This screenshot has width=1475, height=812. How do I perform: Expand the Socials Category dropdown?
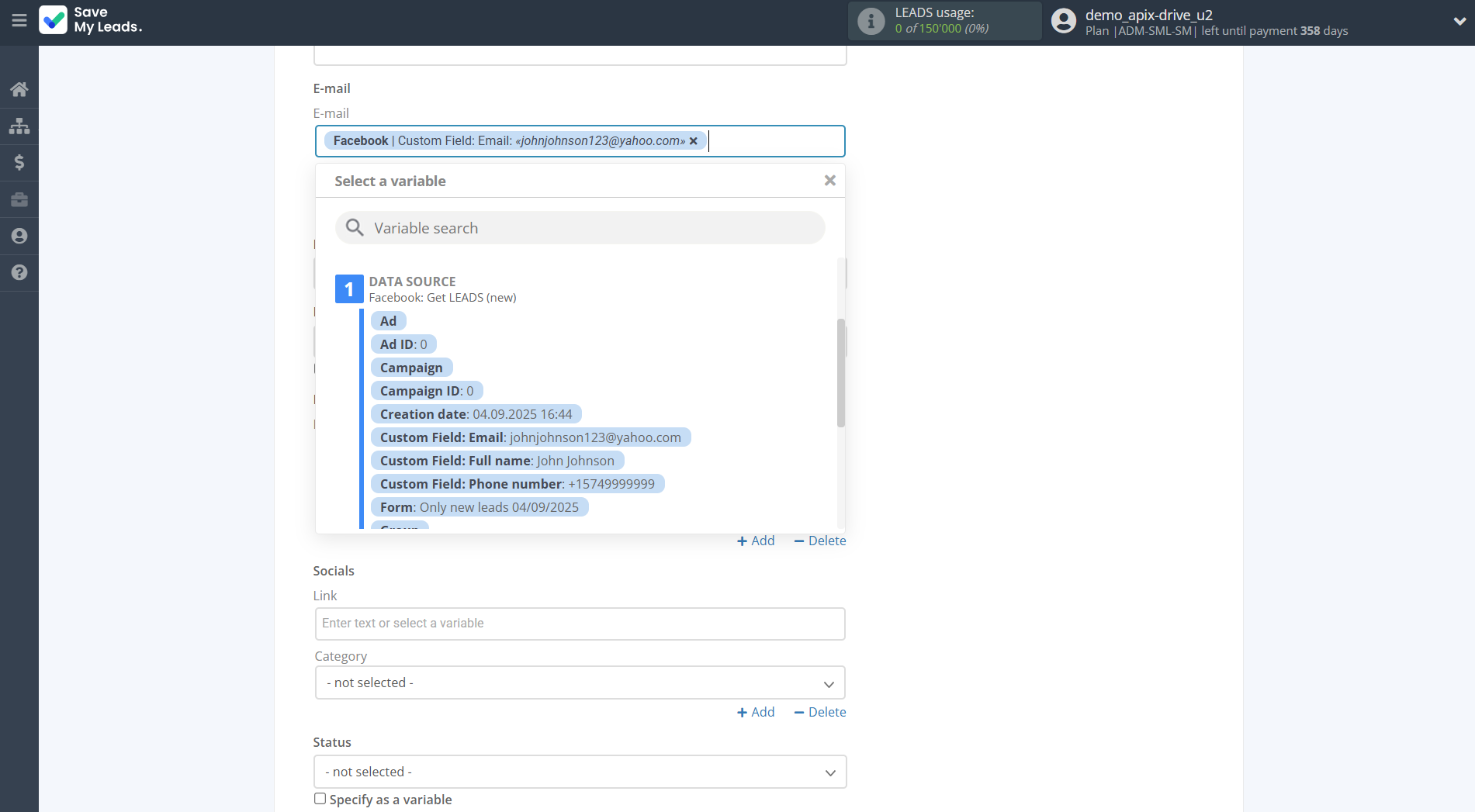[x=580, y=682]
